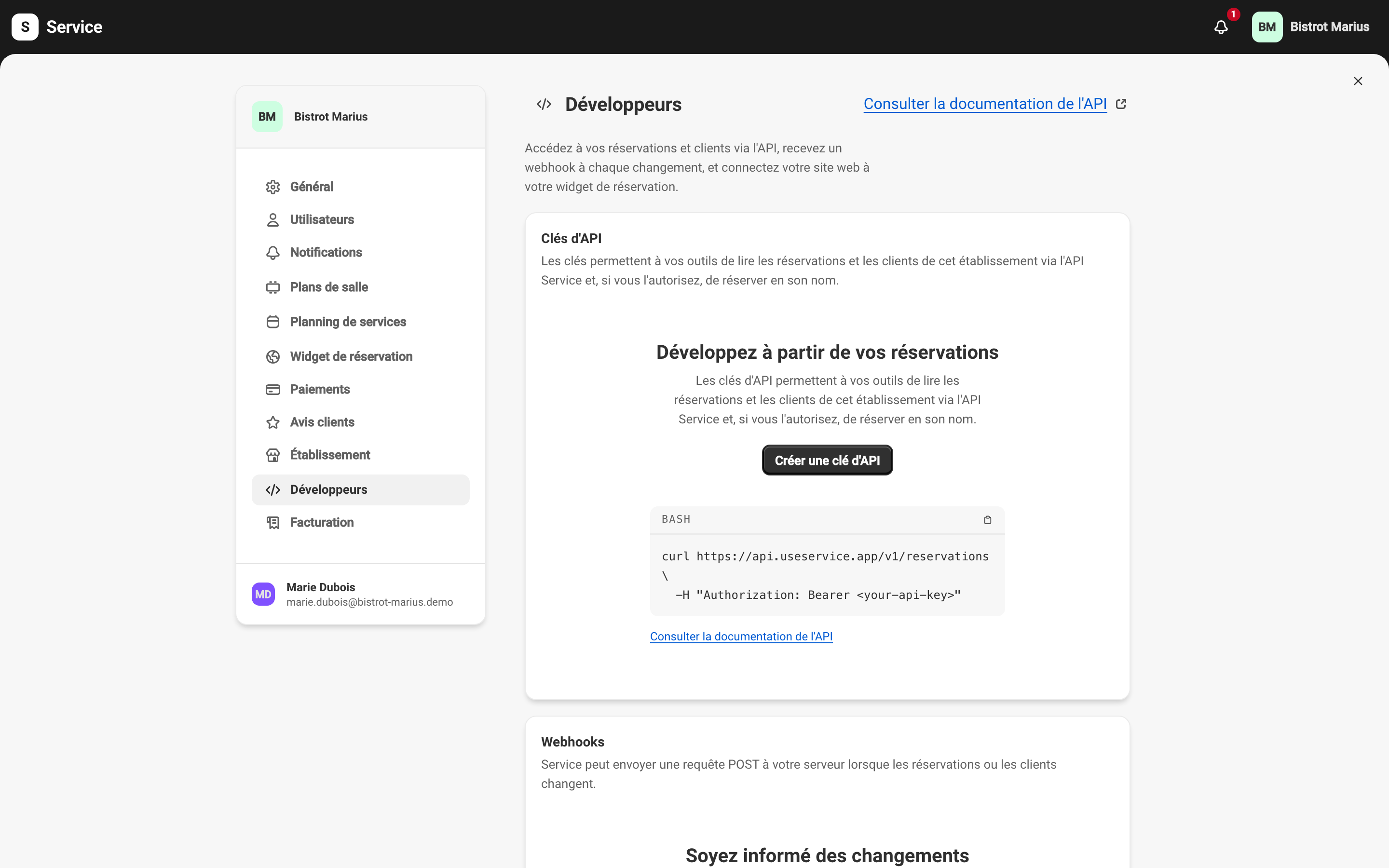Open the notifications bell in header
The width and height of the screenshot is (1389, 868).
(1221, 27)
